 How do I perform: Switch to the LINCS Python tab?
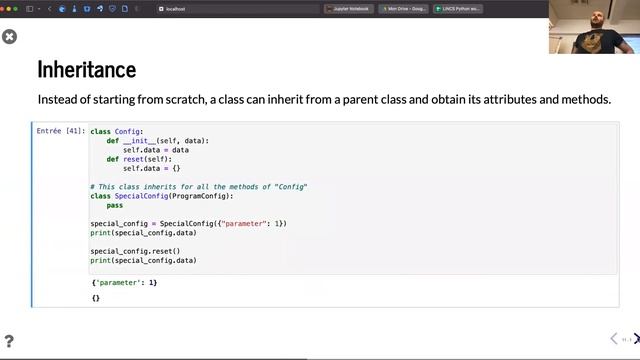coord(458,9)
